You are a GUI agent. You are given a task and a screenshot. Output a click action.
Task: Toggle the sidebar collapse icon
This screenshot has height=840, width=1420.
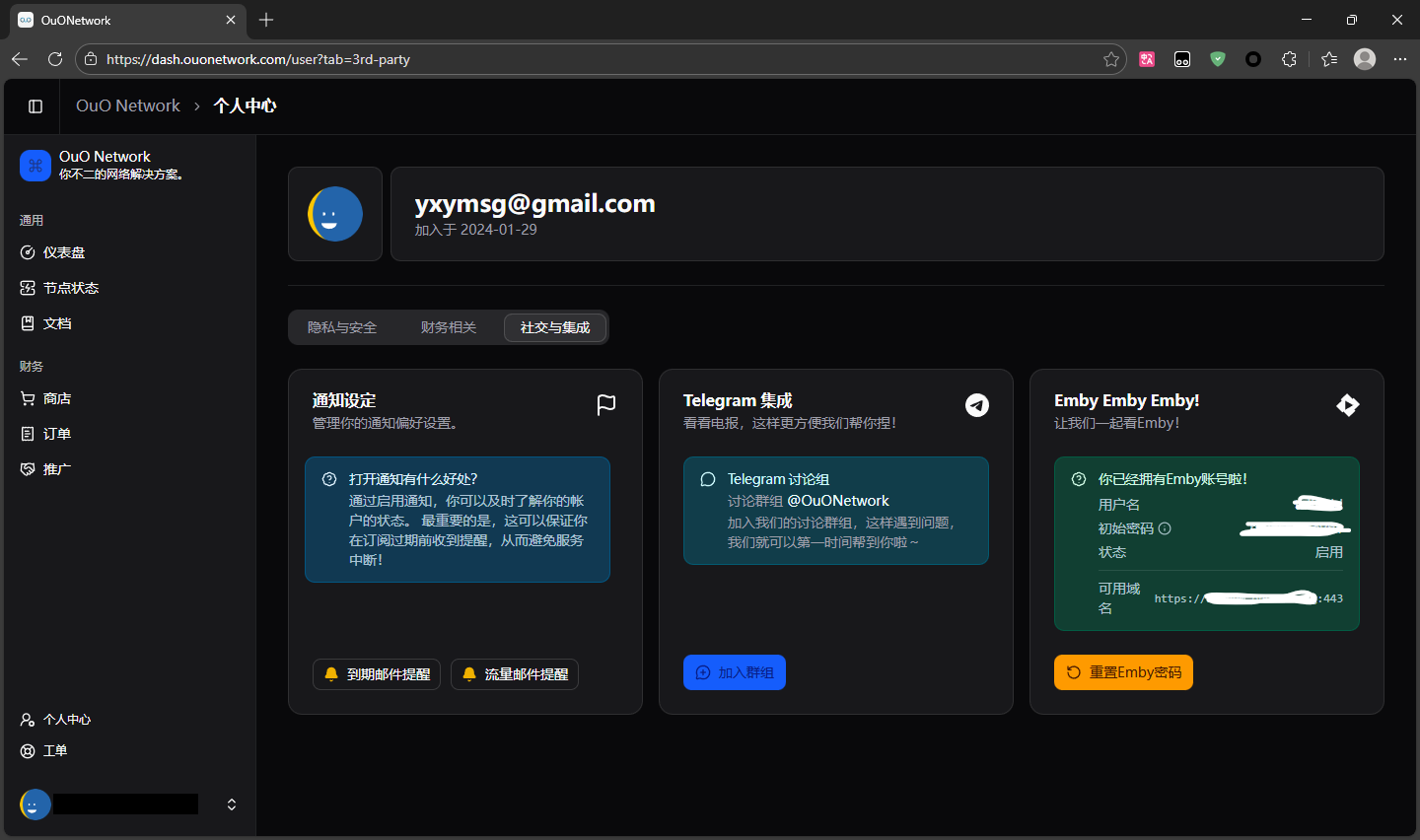click(x=35, y=106)
